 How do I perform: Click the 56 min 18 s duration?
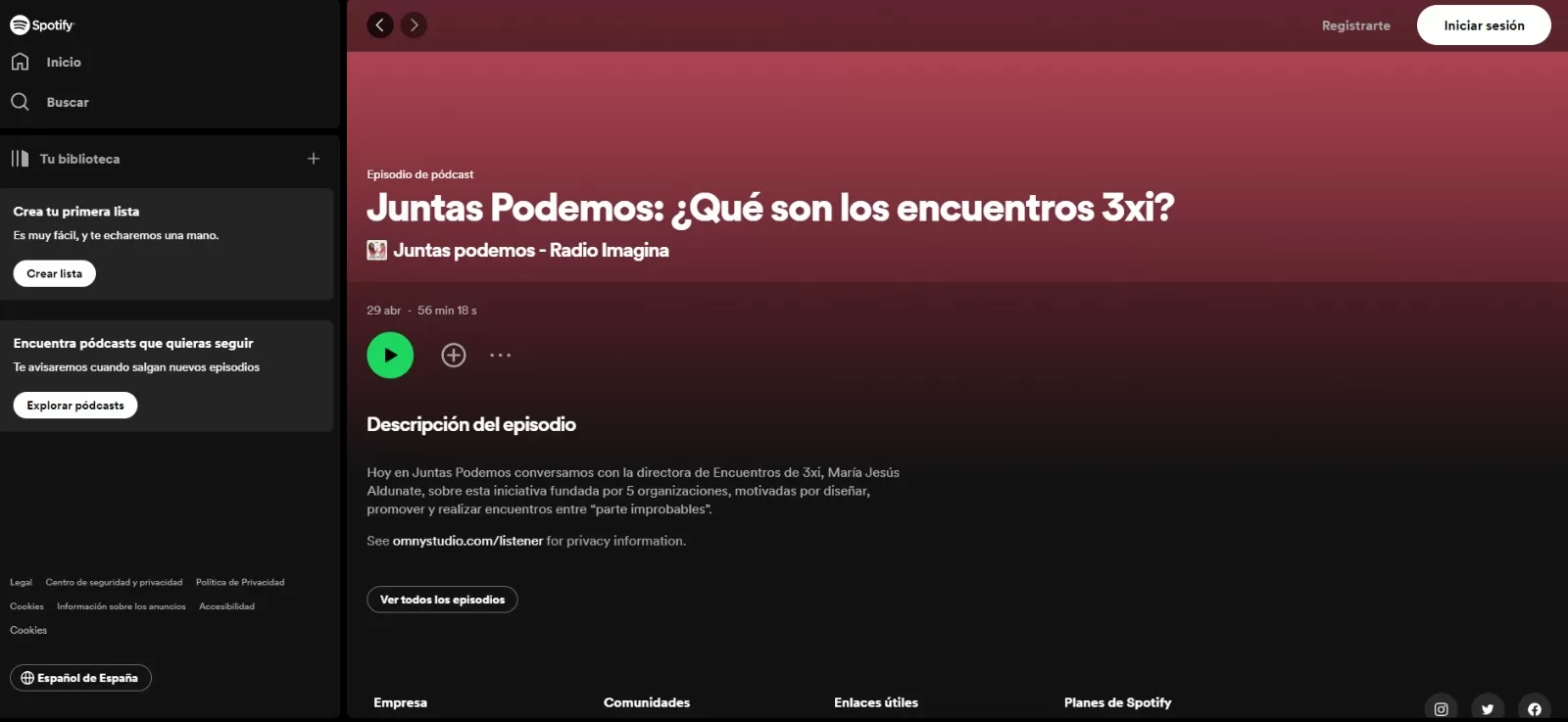click(447, 311)
